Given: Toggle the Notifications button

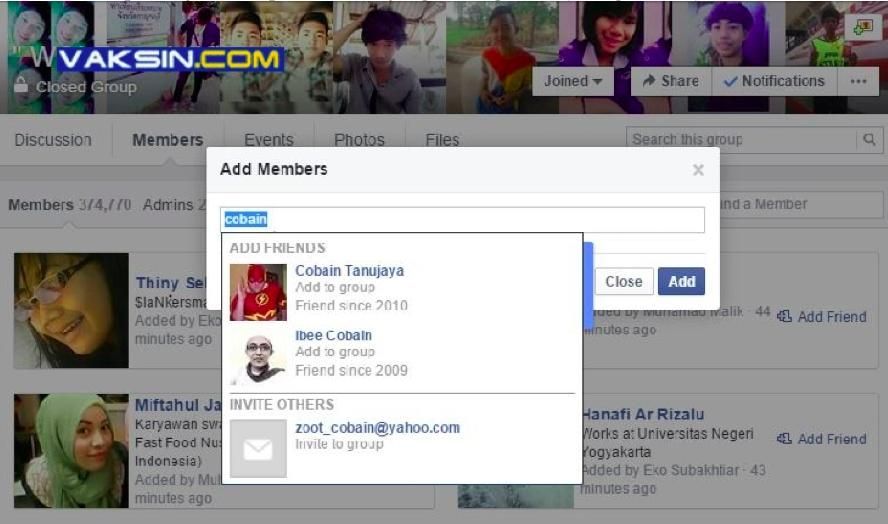Looking at the screenshot, I should coord(775,81).
